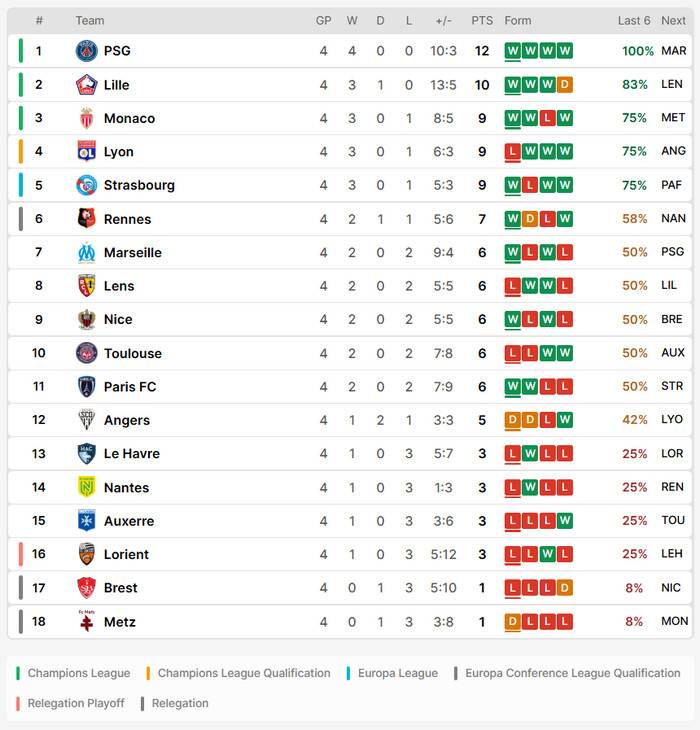Click PSG's most recent W form badge
Image resolution: width=700 pixels, height=730 pixels.
[x=512, y=51]
